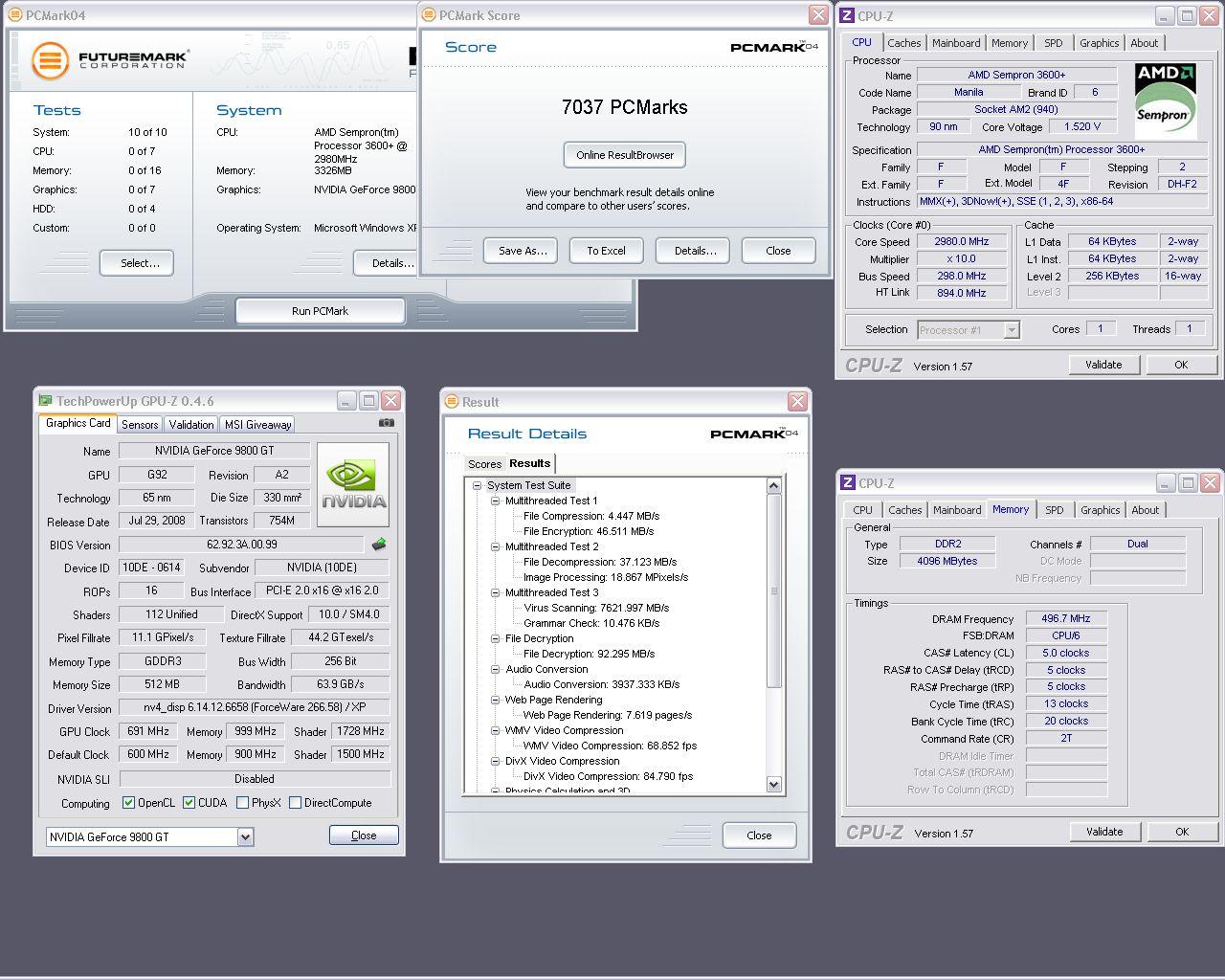Image resolution: width=1225 pixels, height=980 pixels.
Task: Click the BIOS Version field 62.92.3A.00.99
Action: [242, 545]
